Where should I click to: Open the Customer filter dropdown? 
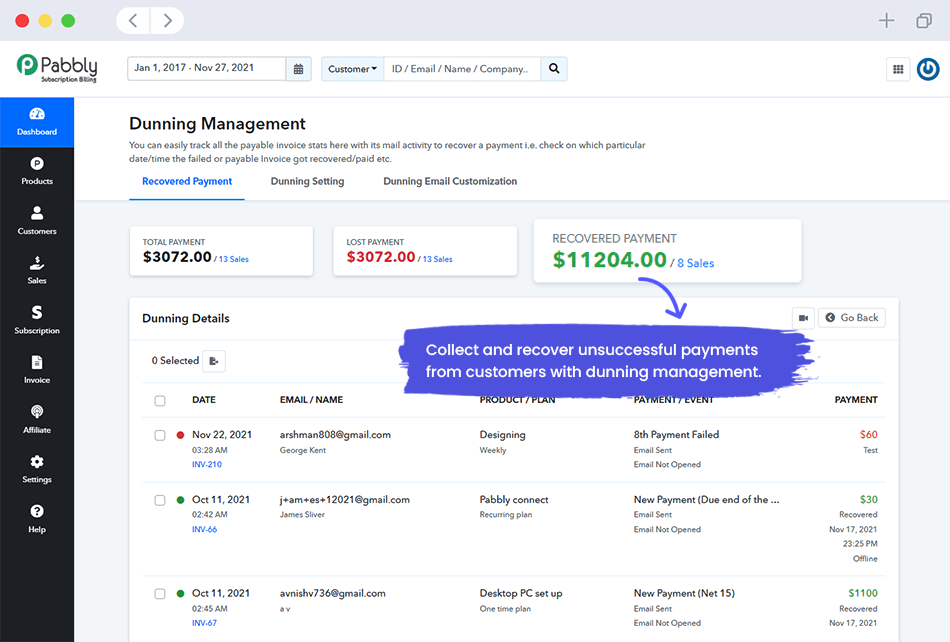click(x=352, y=69)
